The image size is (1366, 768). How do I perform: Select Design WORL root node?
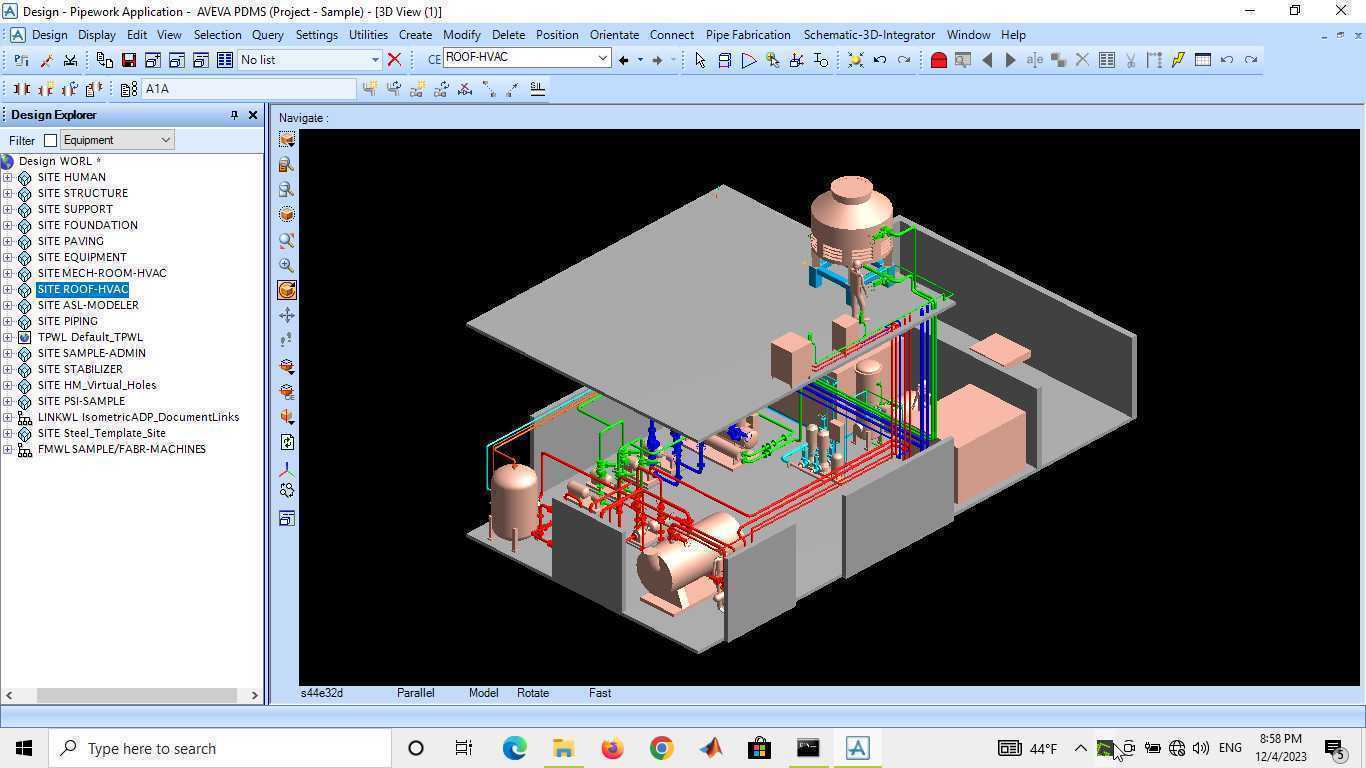[x=59, y=161]
